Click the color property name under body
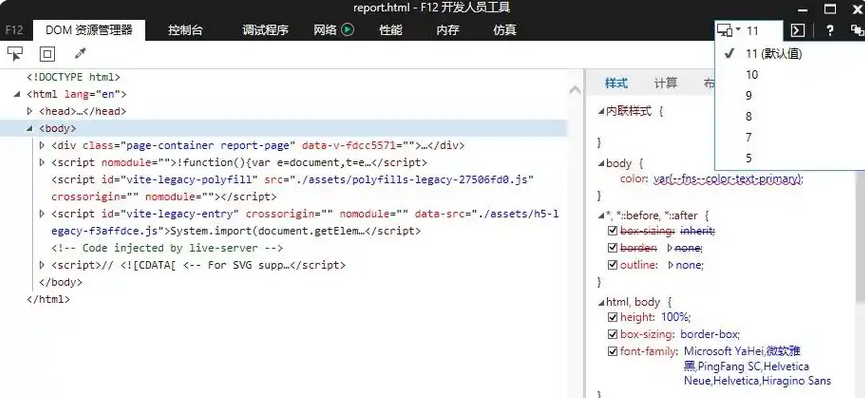The height and width of the screenshot is (398, 865). (633, 179)
